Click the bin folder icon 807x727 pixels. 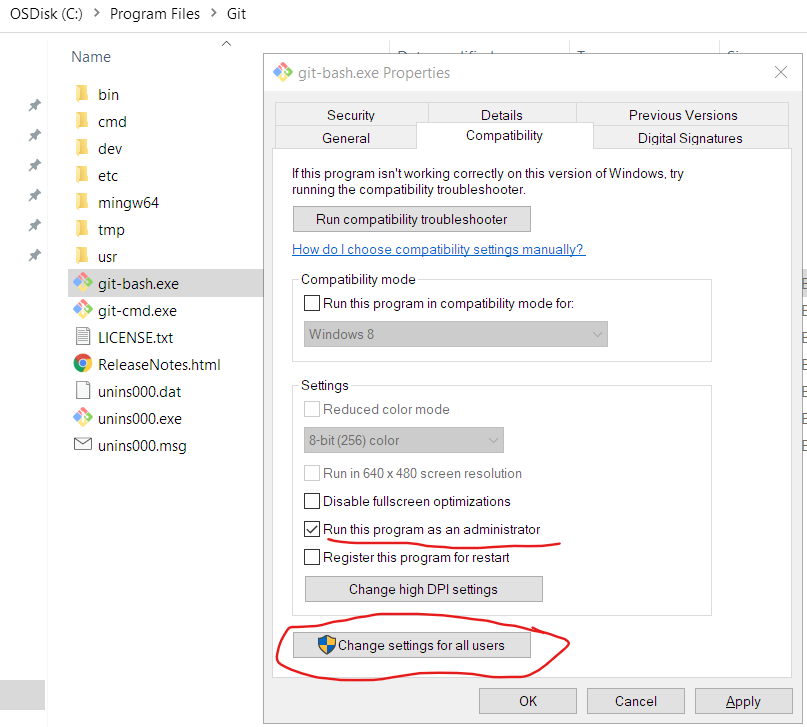[x=82, y=94]
